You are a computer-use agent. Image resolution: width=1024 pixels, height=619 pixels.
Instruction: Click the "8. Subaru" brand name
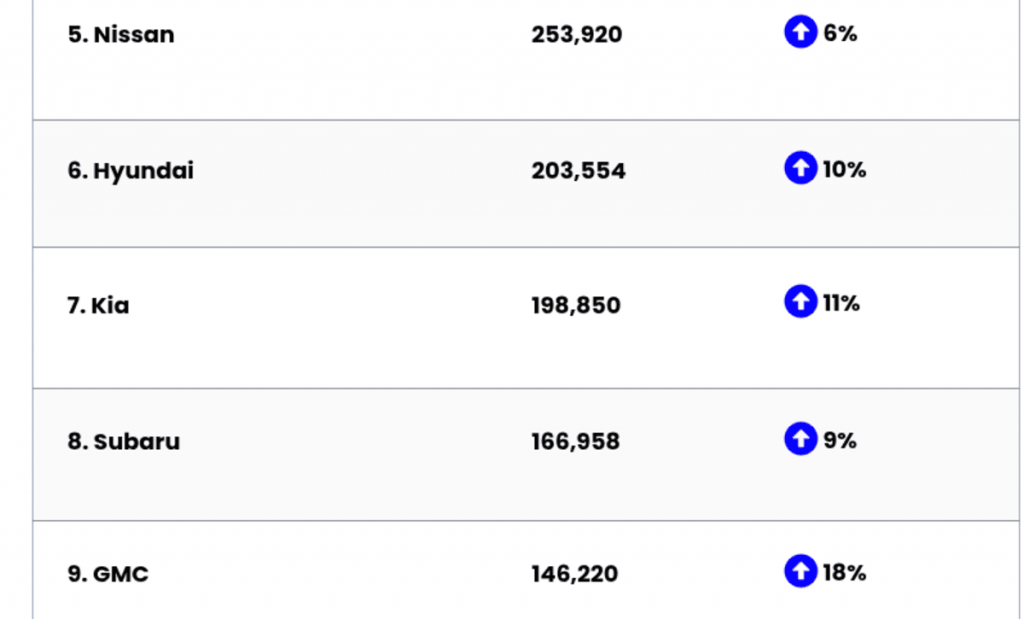tap(124, 441)
